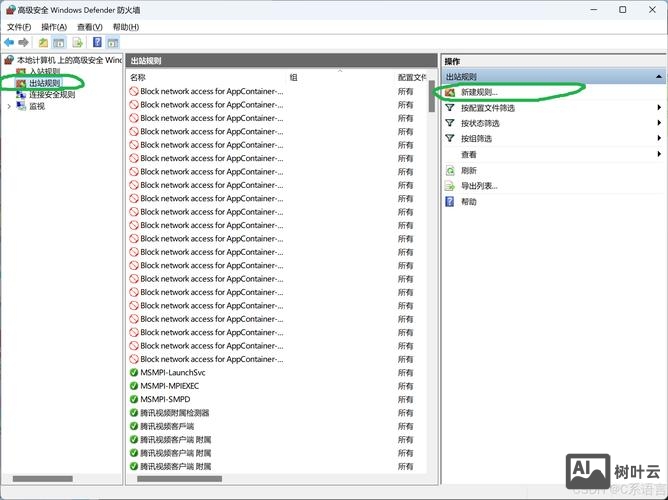The image size is (668, 500).
Task: Click the blue Back arrow in the toolbar
Action: [x=9, y=42]
